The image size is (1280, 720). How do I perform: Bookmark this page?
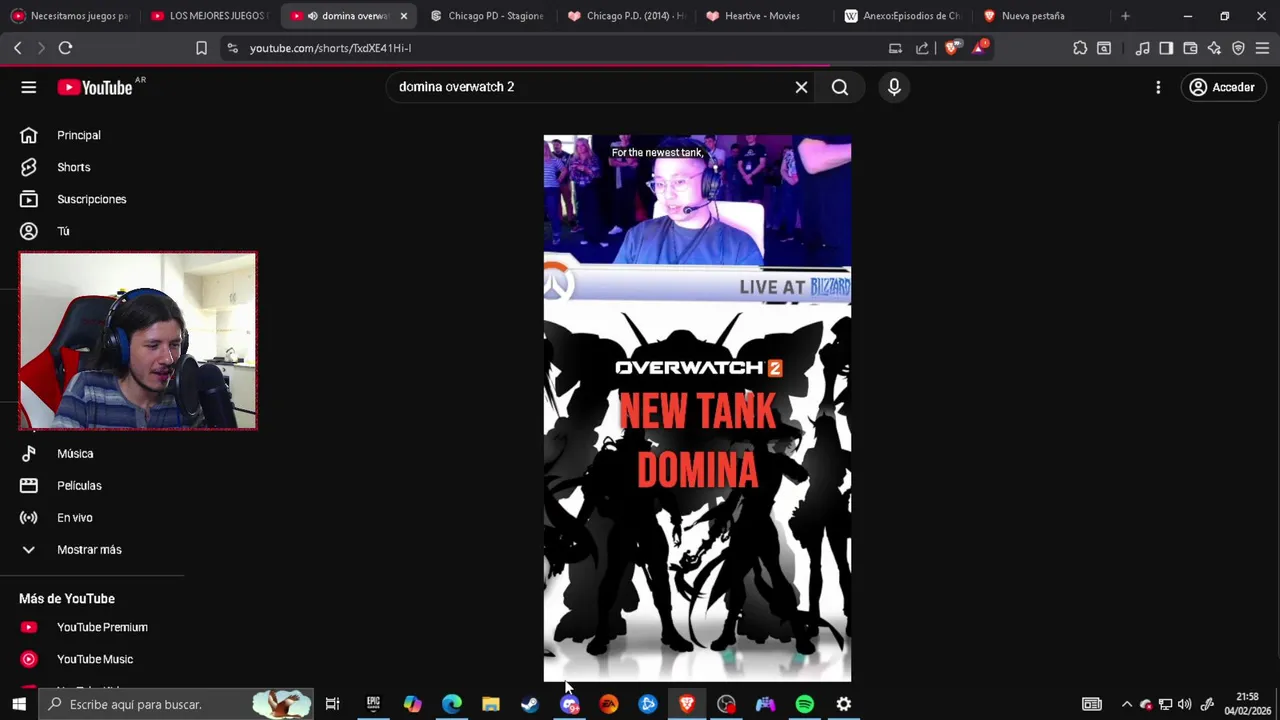pyautogui.click(x=201, y=48)
